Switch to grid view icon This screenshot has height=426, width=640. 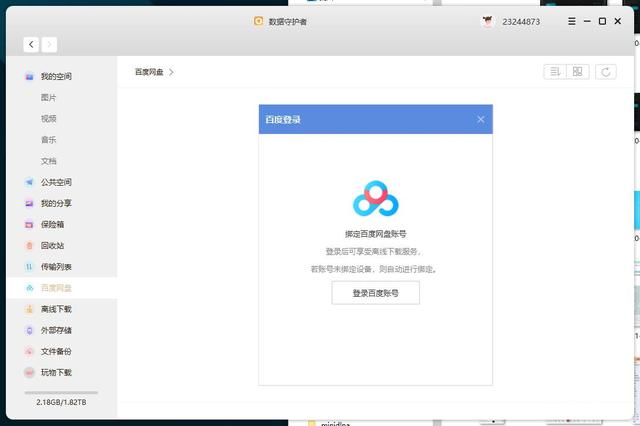tap(578, 72)
